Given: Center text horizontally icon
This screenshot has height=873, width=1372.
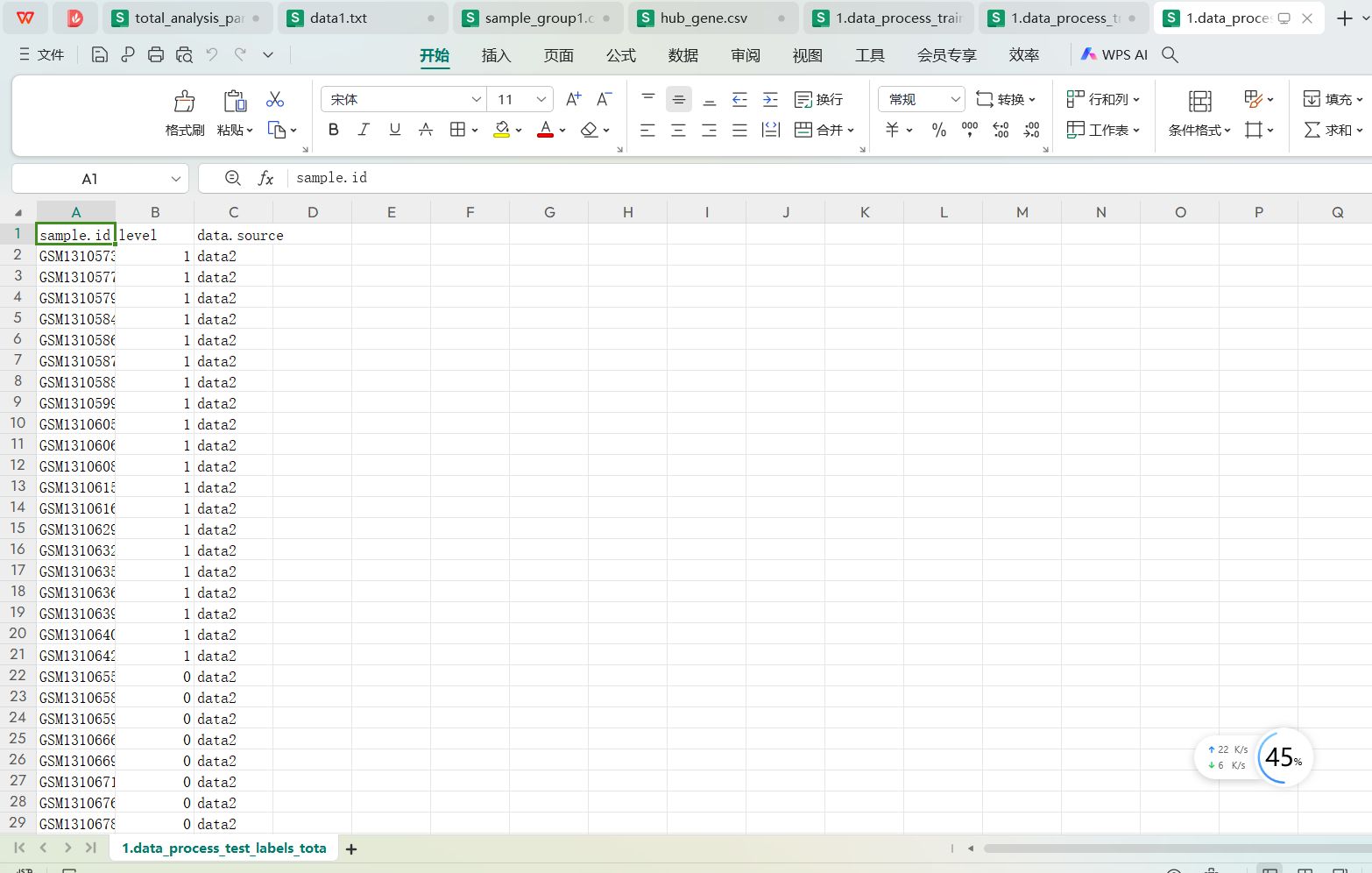Looking at the screenshot, I should click(x=679, y=130).
